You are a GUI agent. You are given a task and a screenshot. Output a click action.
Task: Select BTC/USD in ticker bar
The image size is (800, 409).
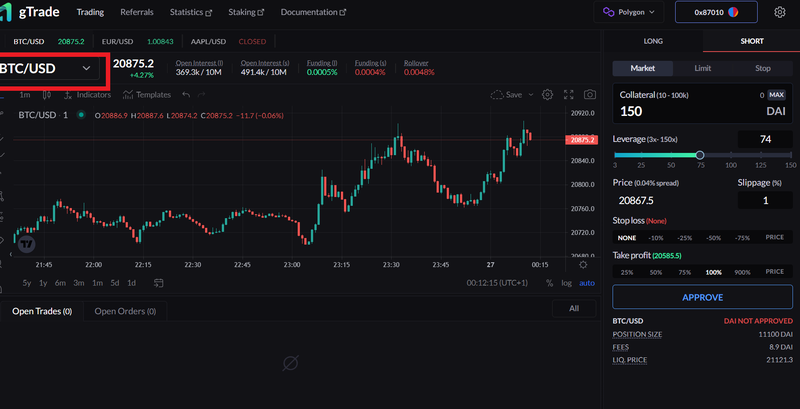point(48,42)
